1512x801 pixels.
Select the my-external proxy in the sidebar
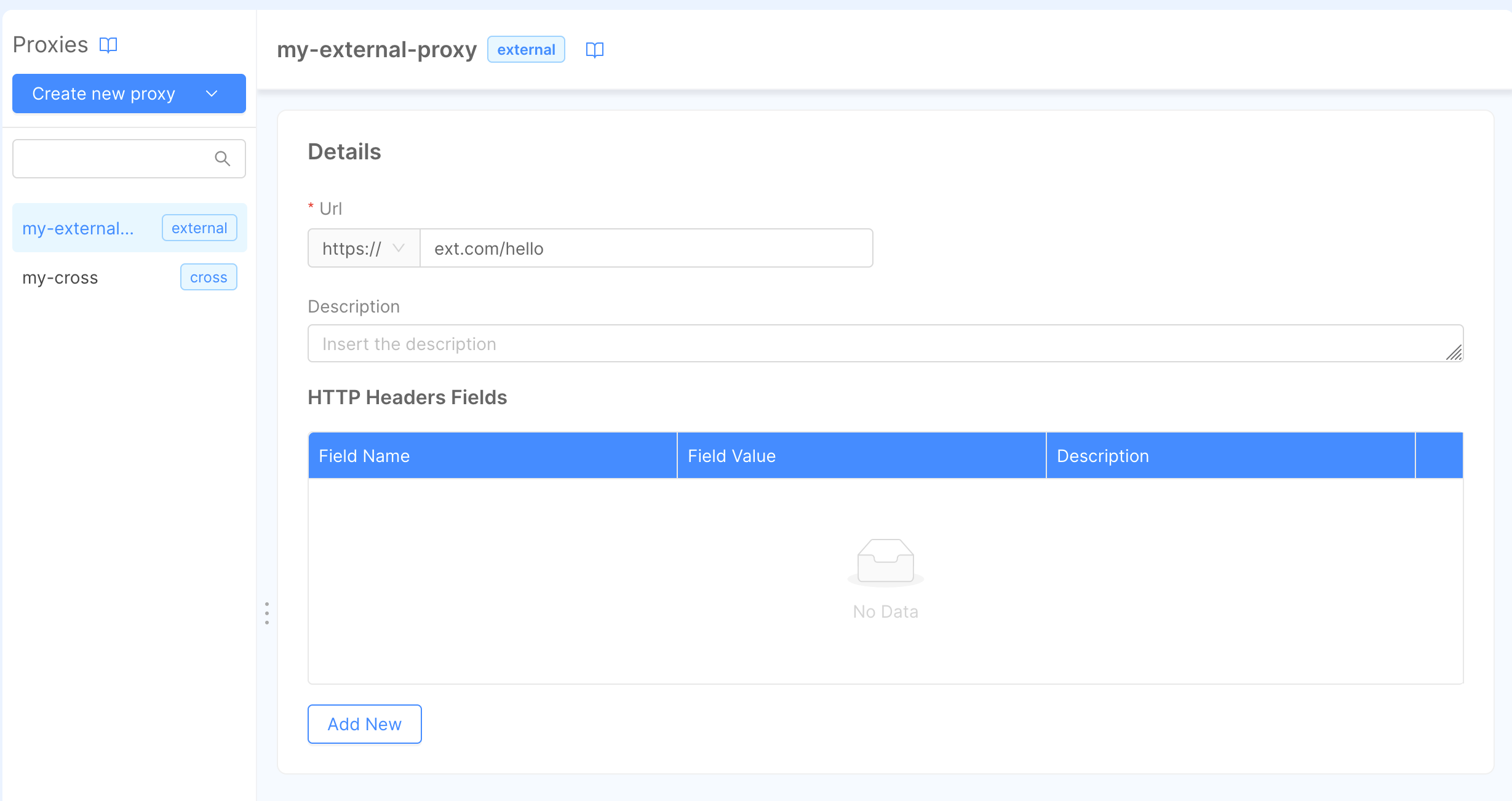point(78,228)
